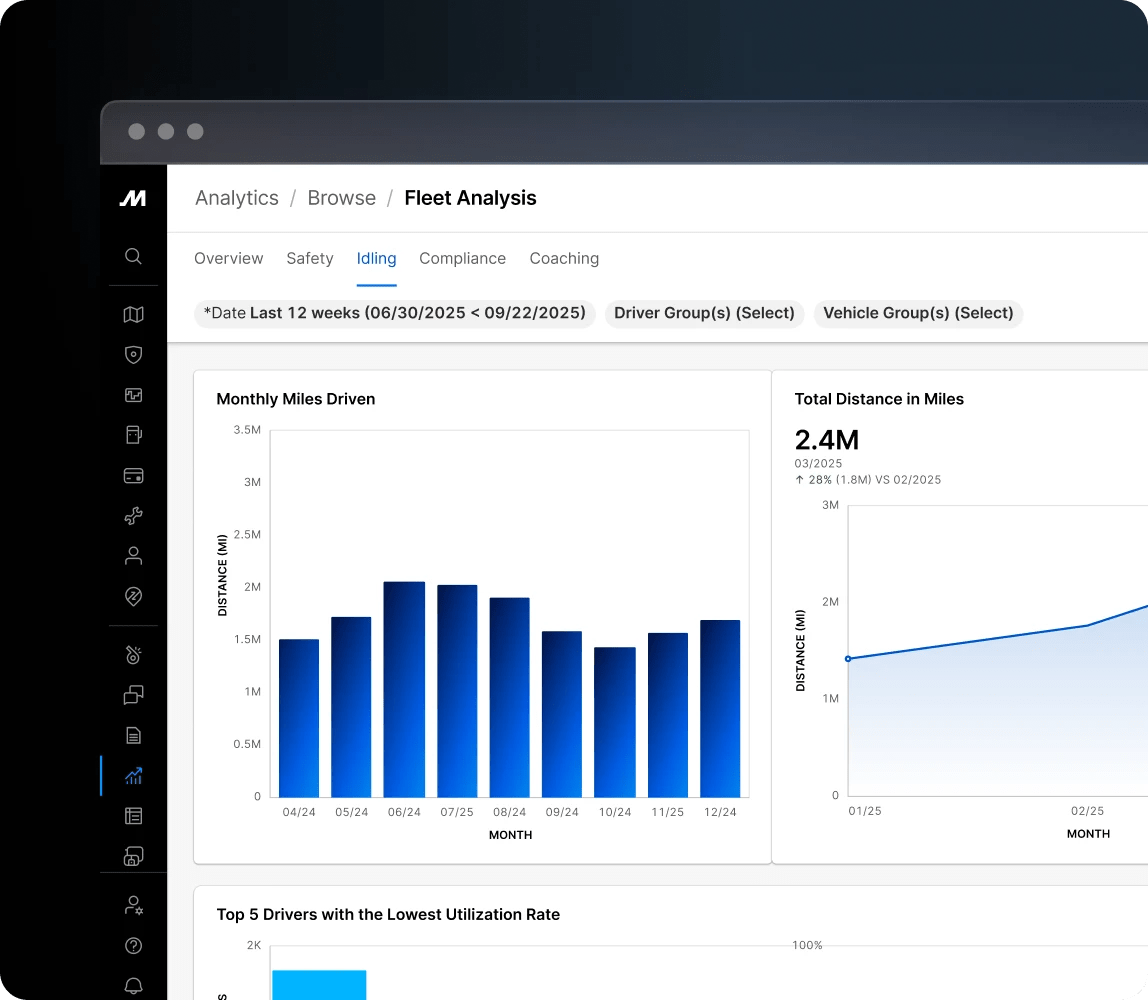Open the maintenance wrench icon

coord(133,516)
